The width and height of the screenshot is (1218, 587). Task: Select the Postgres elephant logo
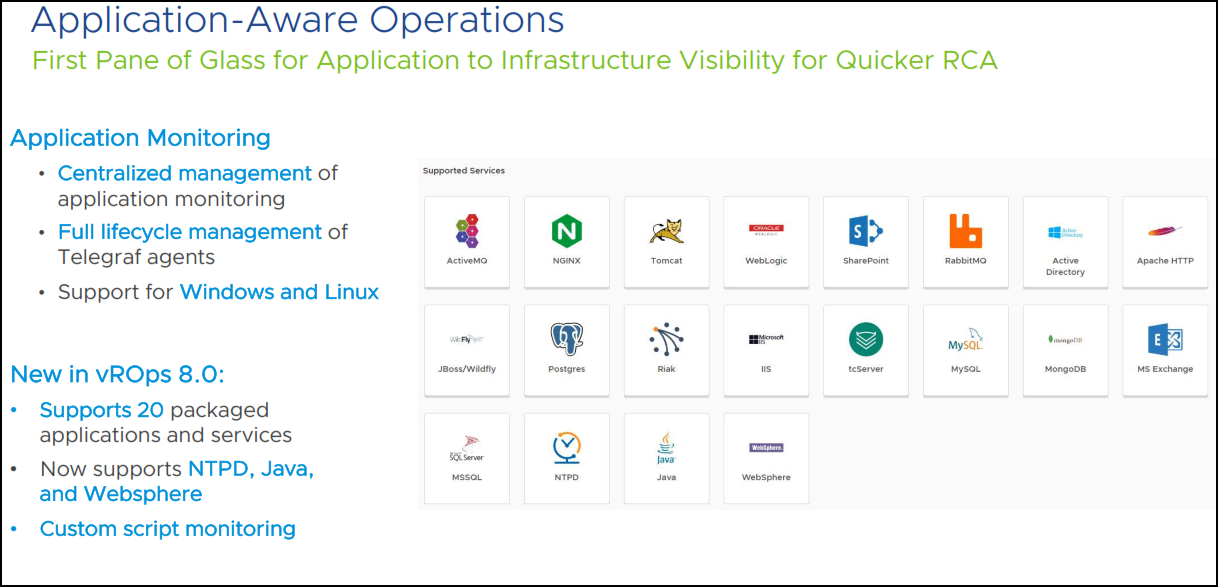pos(566,339)
